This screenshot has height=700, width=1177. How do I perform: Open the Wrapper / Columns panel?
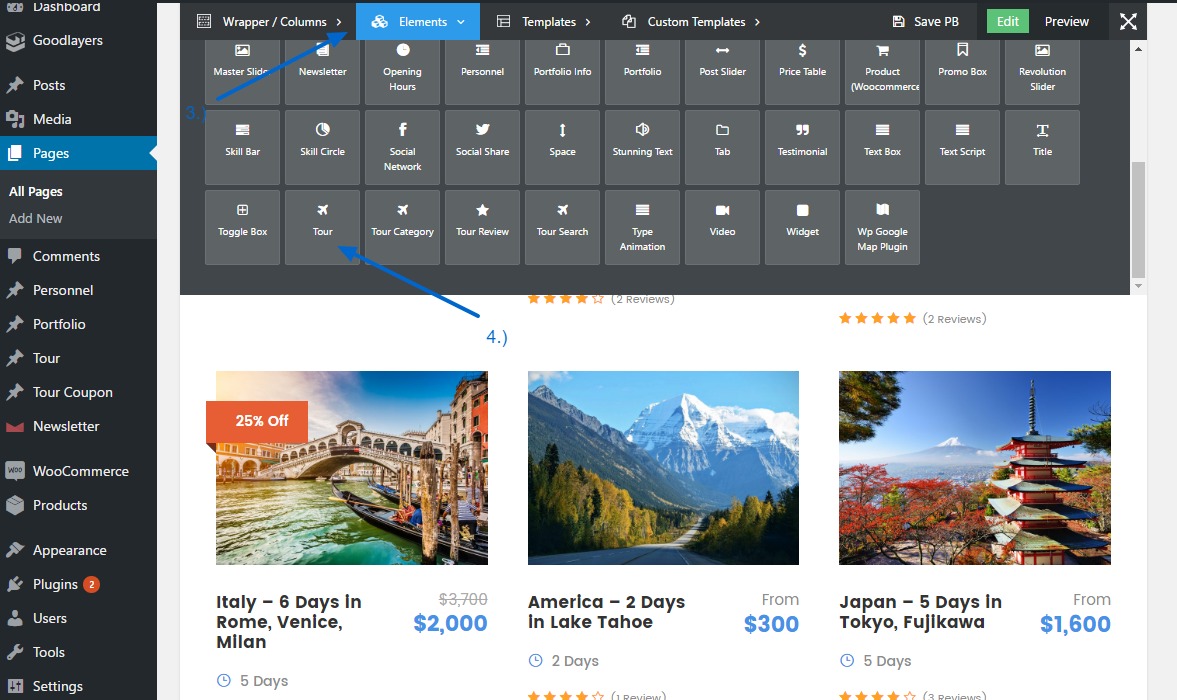[268, 21]
